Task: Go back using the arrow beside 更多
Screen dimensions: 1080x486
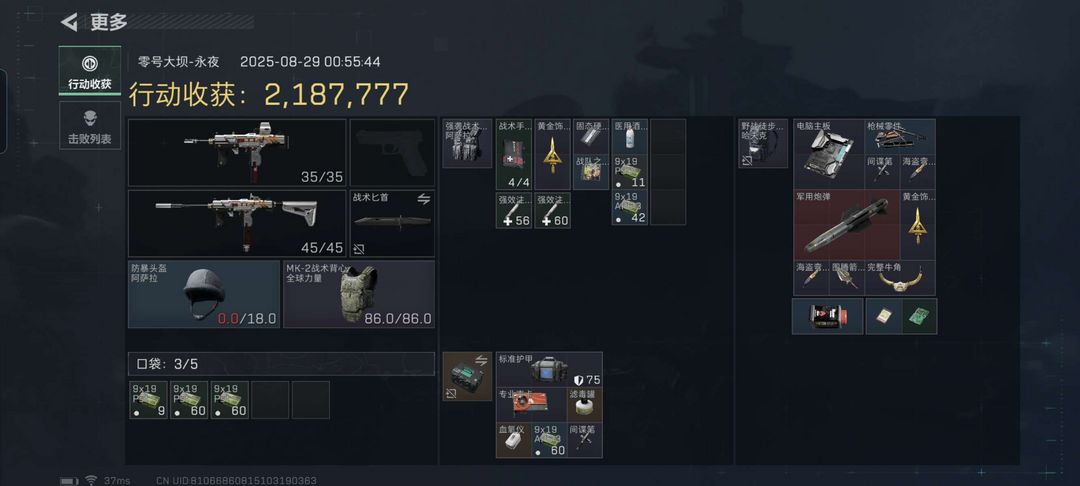Action: click(69, 22)
